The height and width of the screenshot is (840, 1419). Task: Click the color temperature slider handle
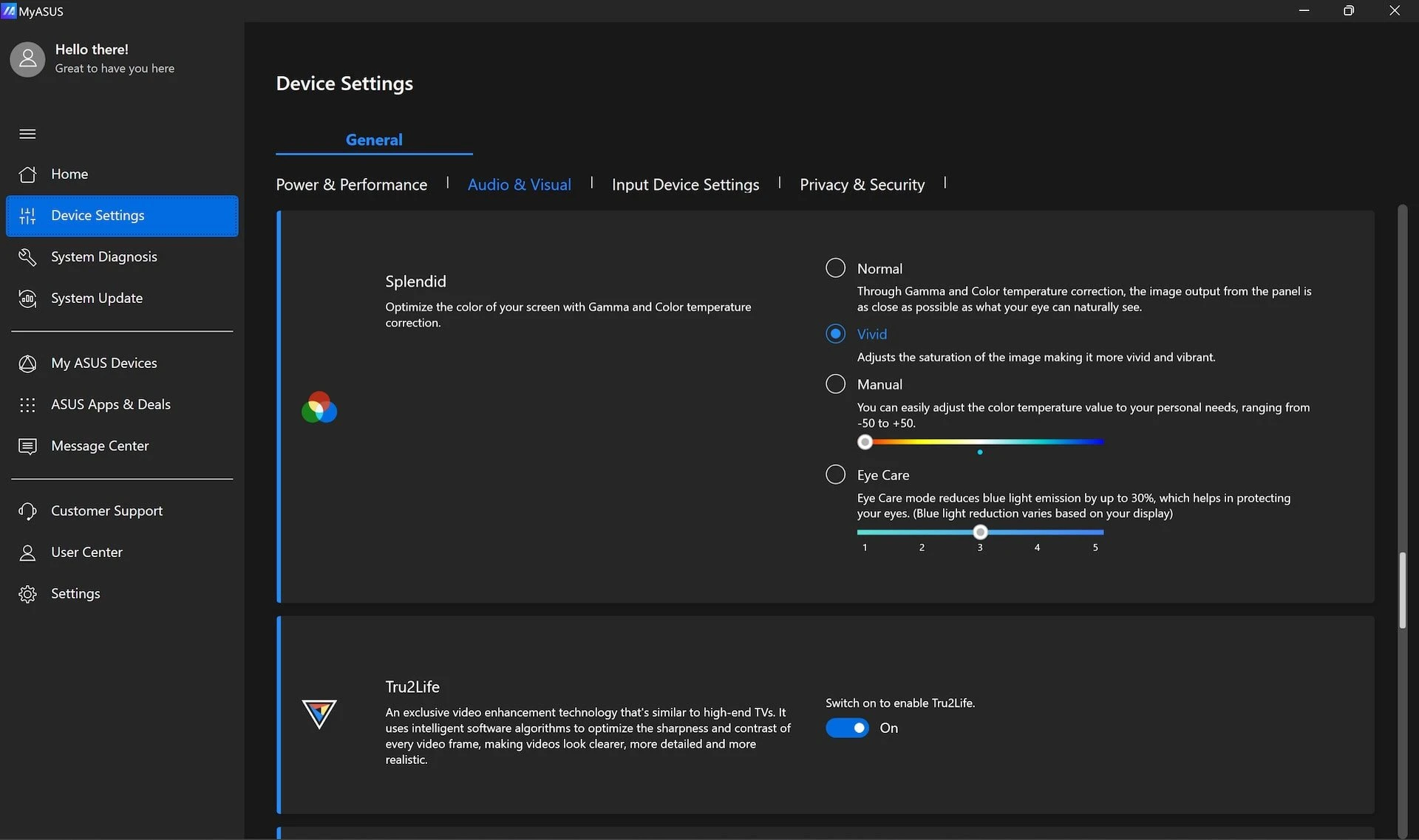point(865,442)
